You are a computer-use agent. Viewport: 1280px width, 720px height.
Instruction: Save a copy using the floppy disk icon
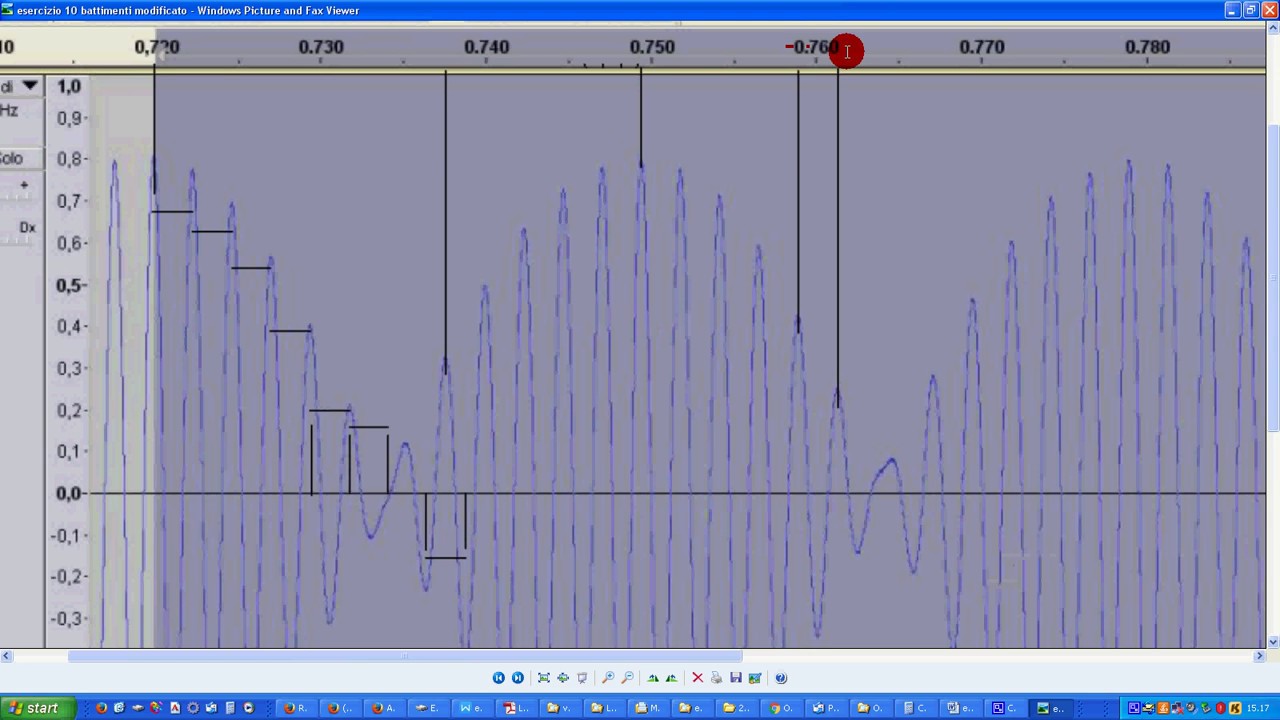coord(736,678)
